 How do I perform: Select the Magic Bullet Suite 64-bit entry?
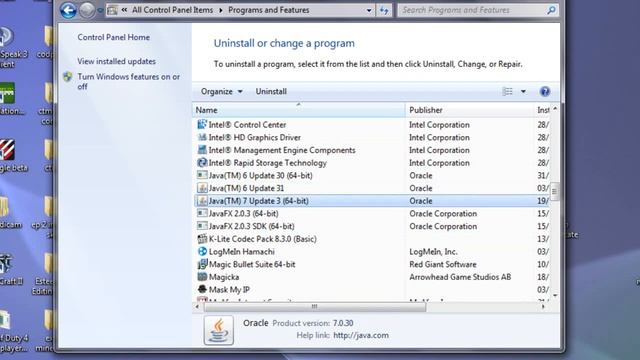click(252, 264)
